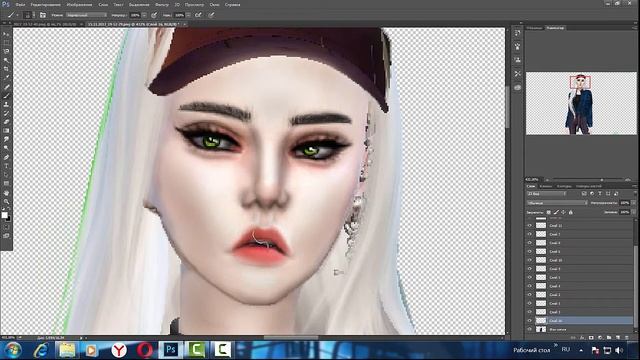Viewport: 640px width, 360px height.
Task: Toggle lock image pixels brush icon
Action: (x=556, y=212)
